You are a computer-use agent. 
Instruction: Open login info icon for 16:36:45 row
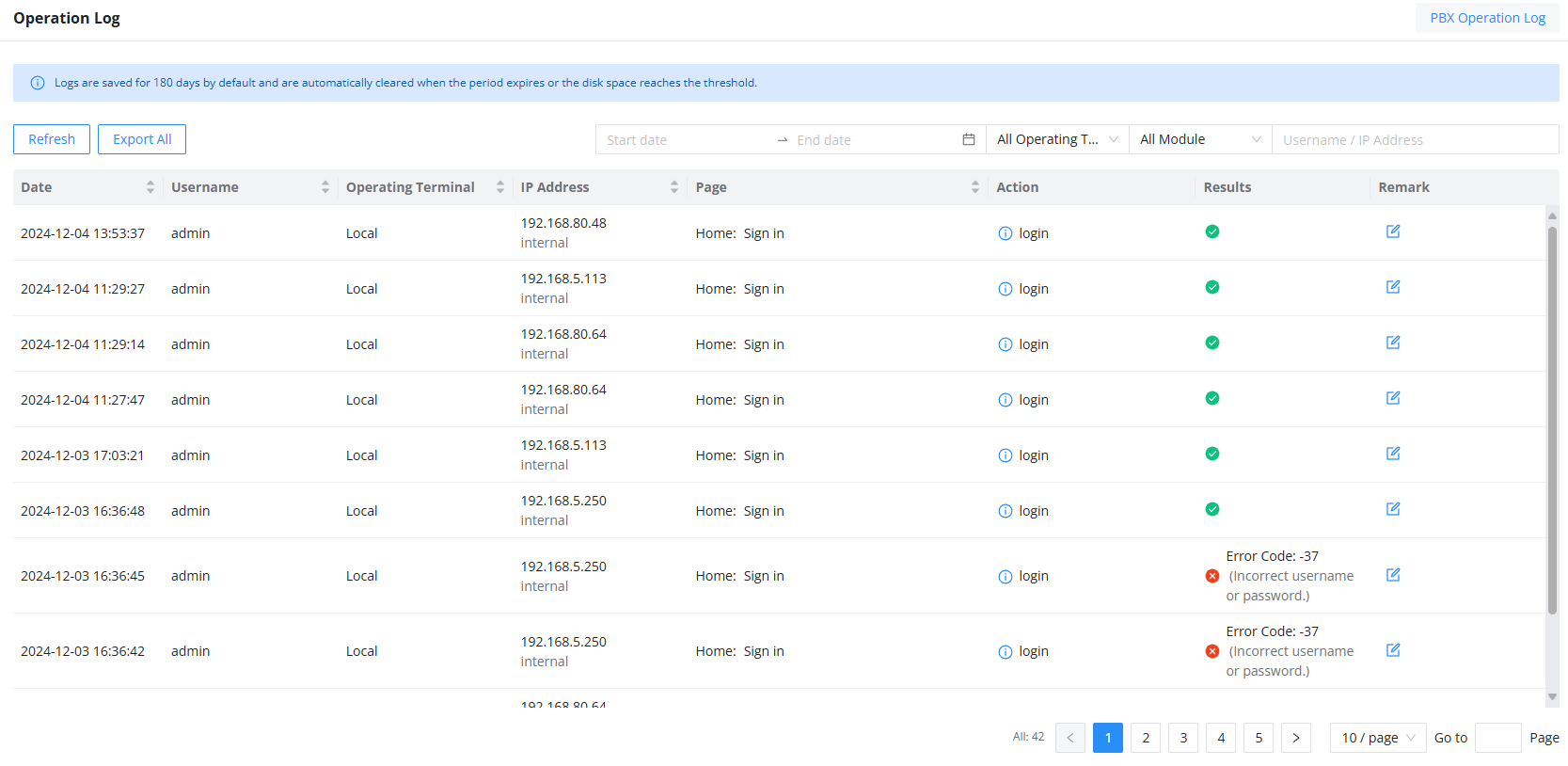[x=1005, y=577]
